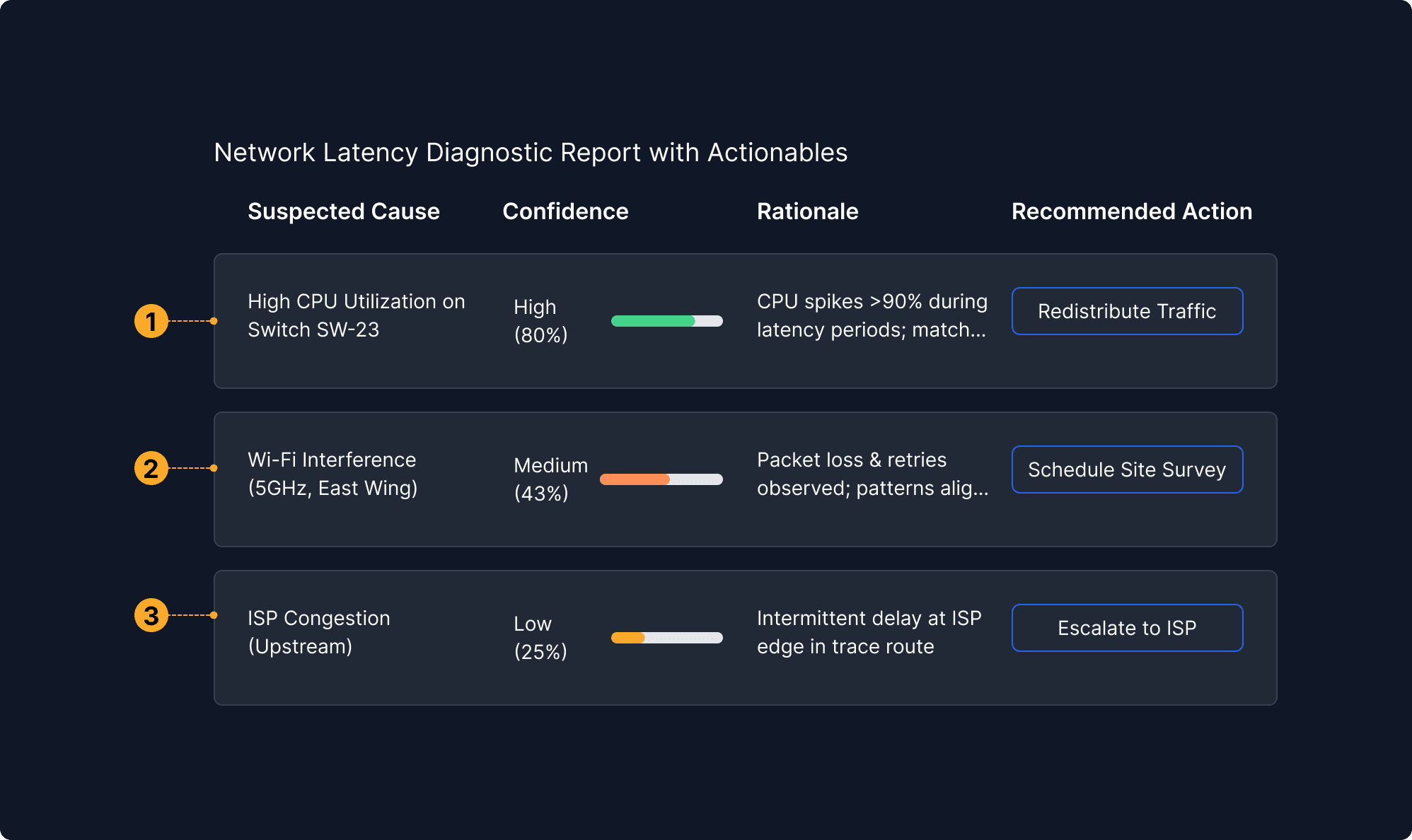Click the yellow 25% confidence bar

666,638
